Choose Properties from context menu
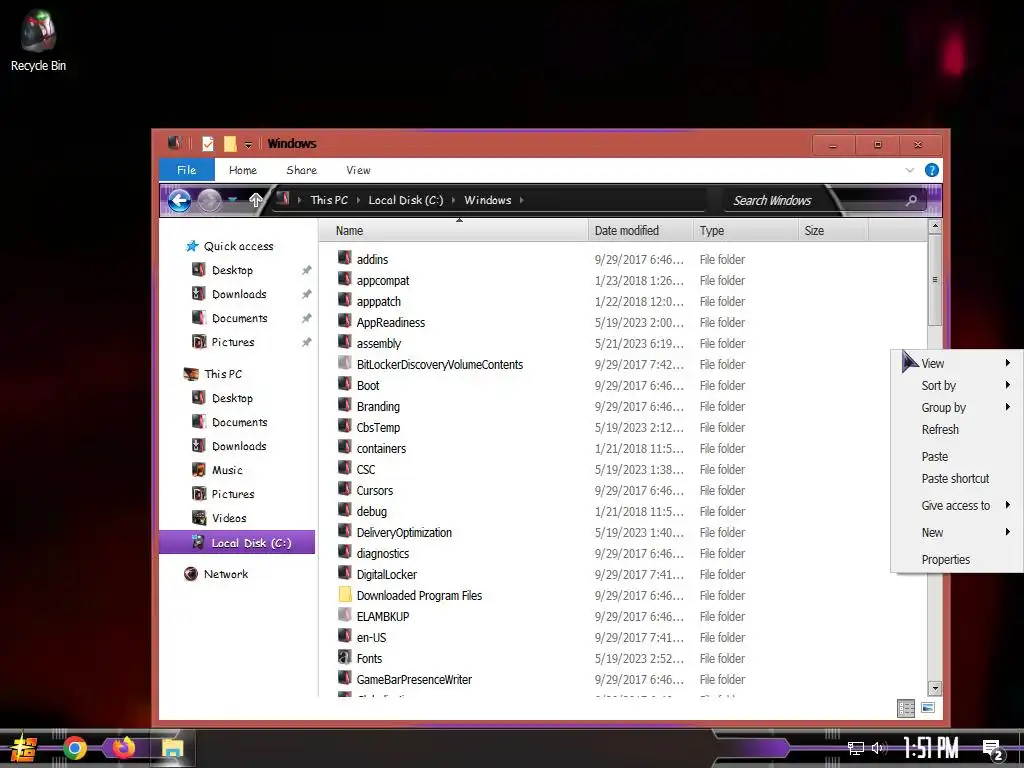Viewport: 1024px width, 768px height. pos(956,560)
